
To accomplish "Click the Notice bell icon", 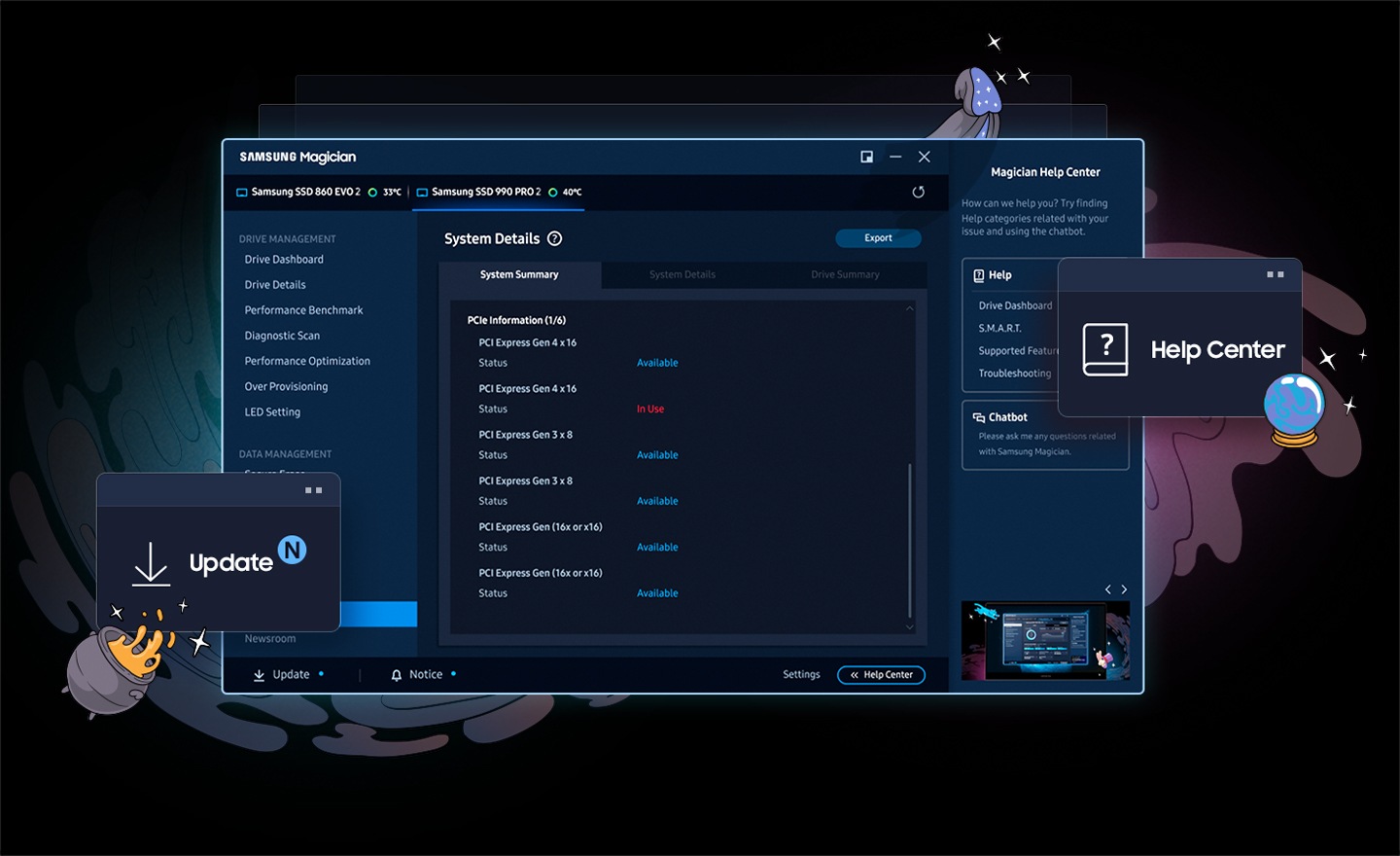I will 397,675.
